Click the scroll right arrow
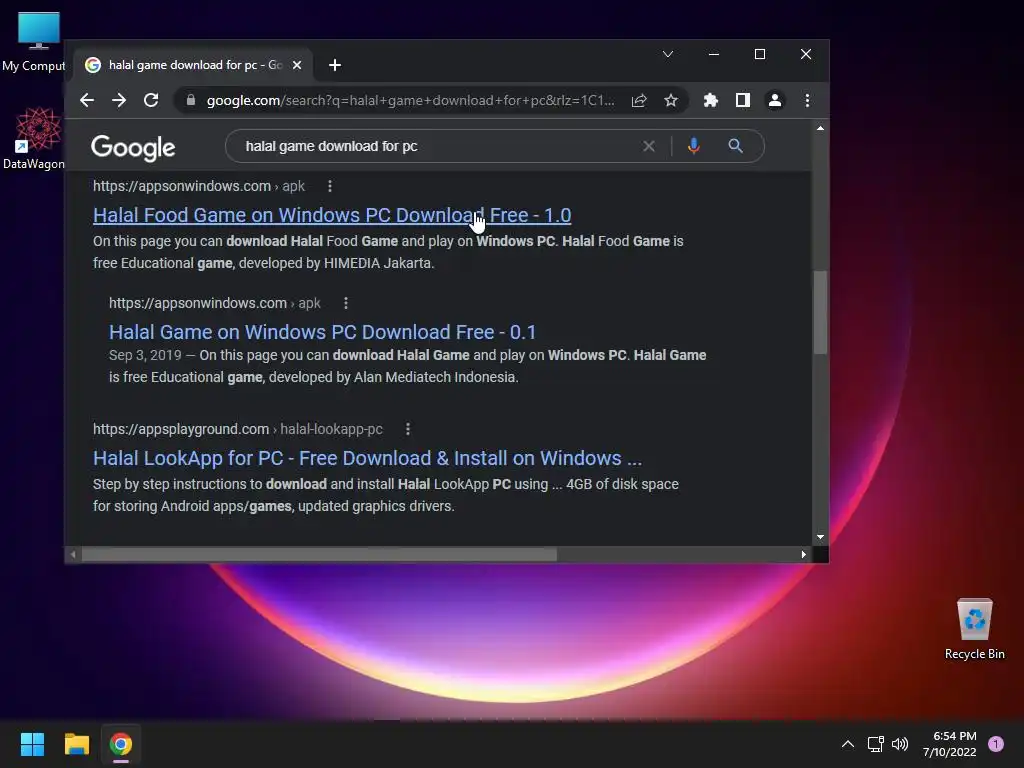1024x768 pixels. tap(803, 554)
